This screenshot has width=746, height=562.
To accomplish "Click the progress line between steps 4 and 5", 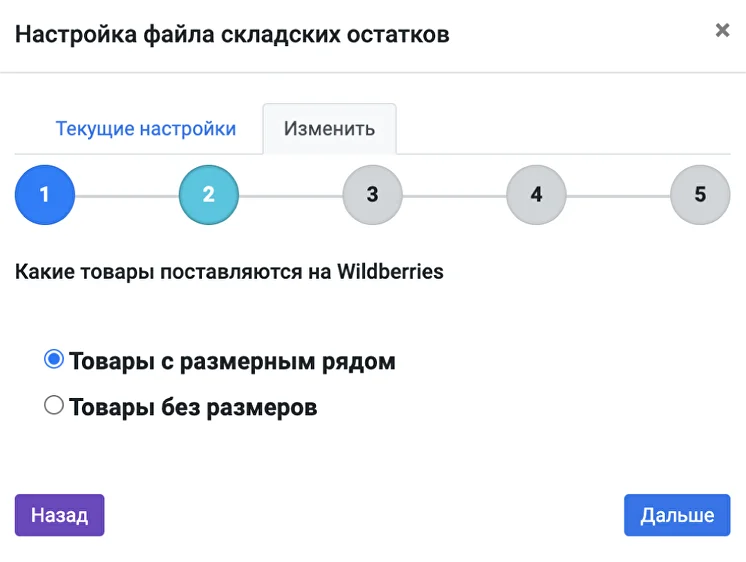I will (618, 196).
